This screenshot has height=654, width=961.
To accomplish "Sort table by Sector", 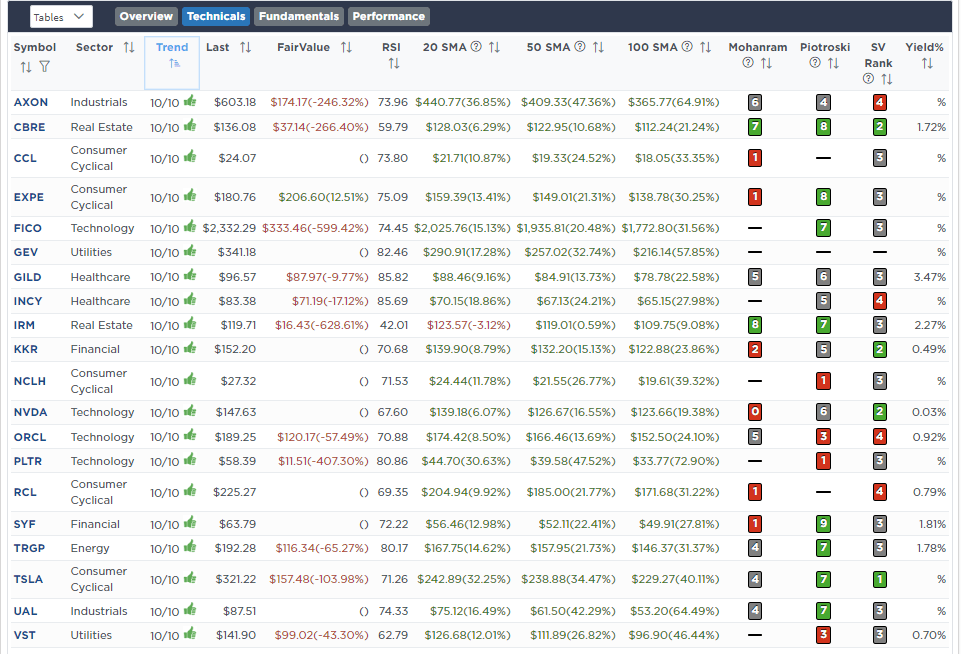I will 129,47.
